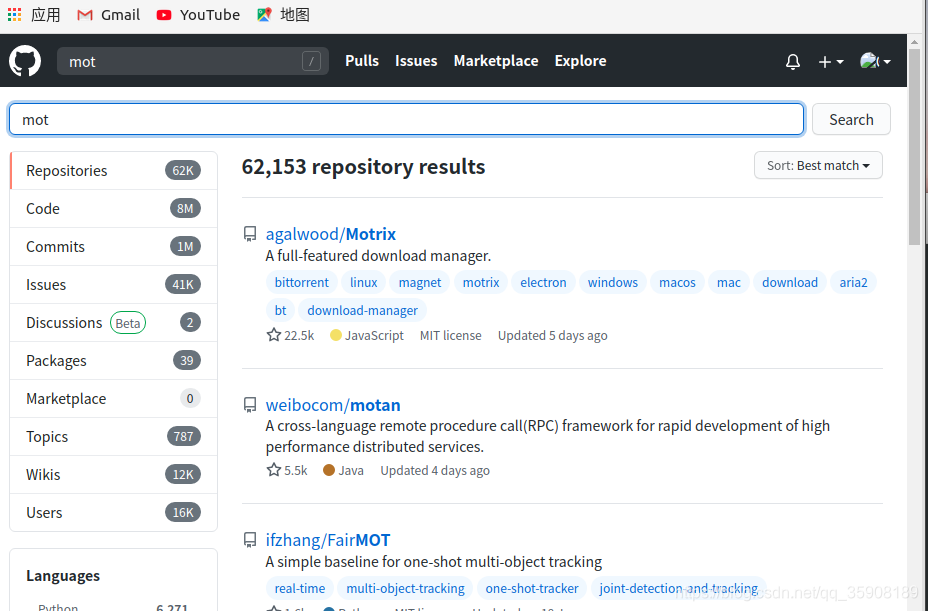Open the Issues header link
Image resolution: width=928 pixels, height=611 pixels.
click(416, 61)
